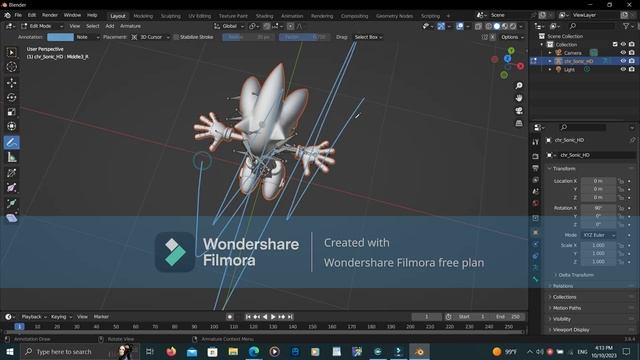This screenshot has width=640, height=360.
Task: Open the Global orientation dropdown
Action: coord(229,26)
